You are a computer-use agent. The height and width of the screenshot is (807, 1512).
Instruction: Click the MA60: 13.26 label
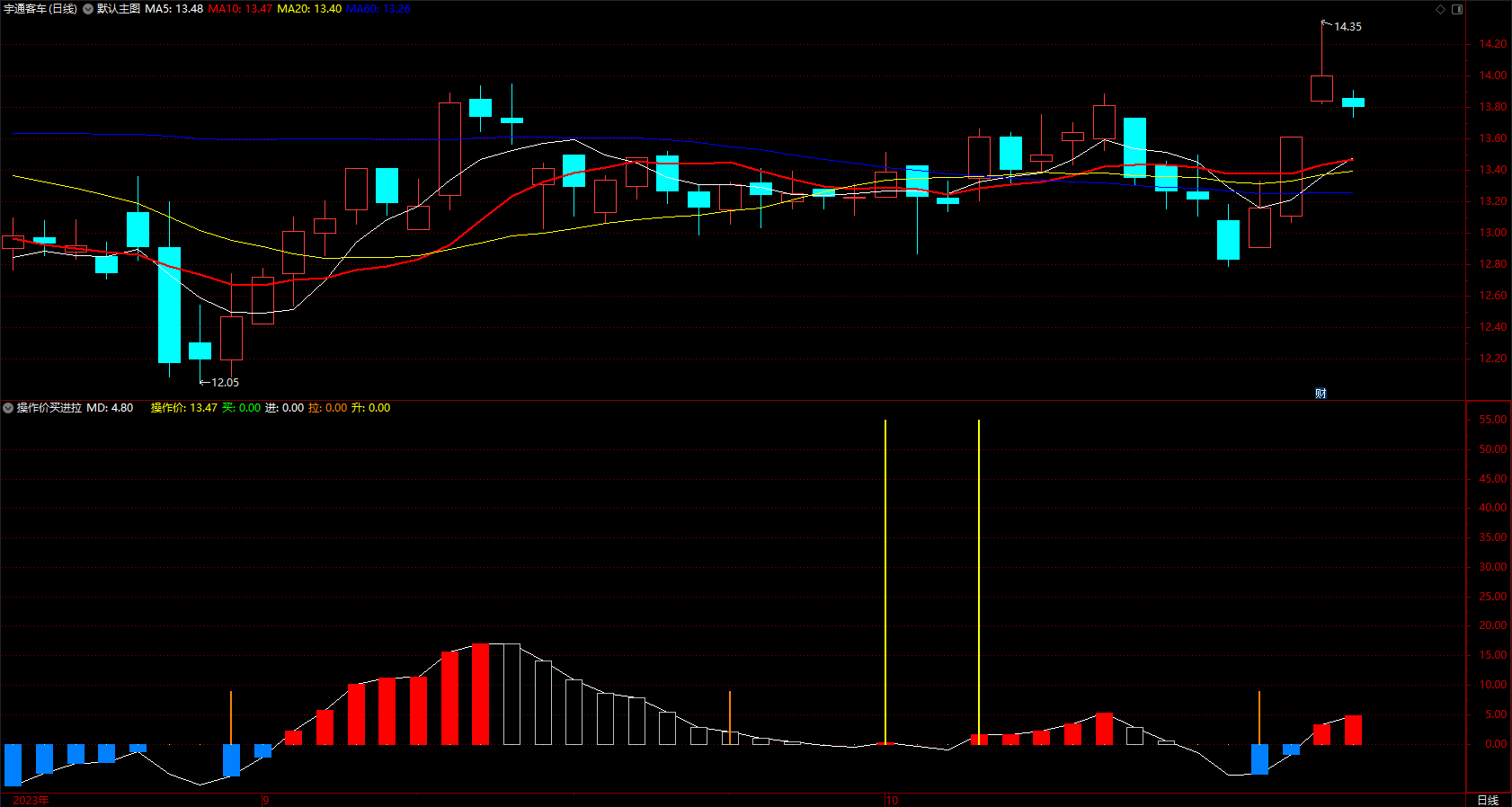(x=378, y=9)
